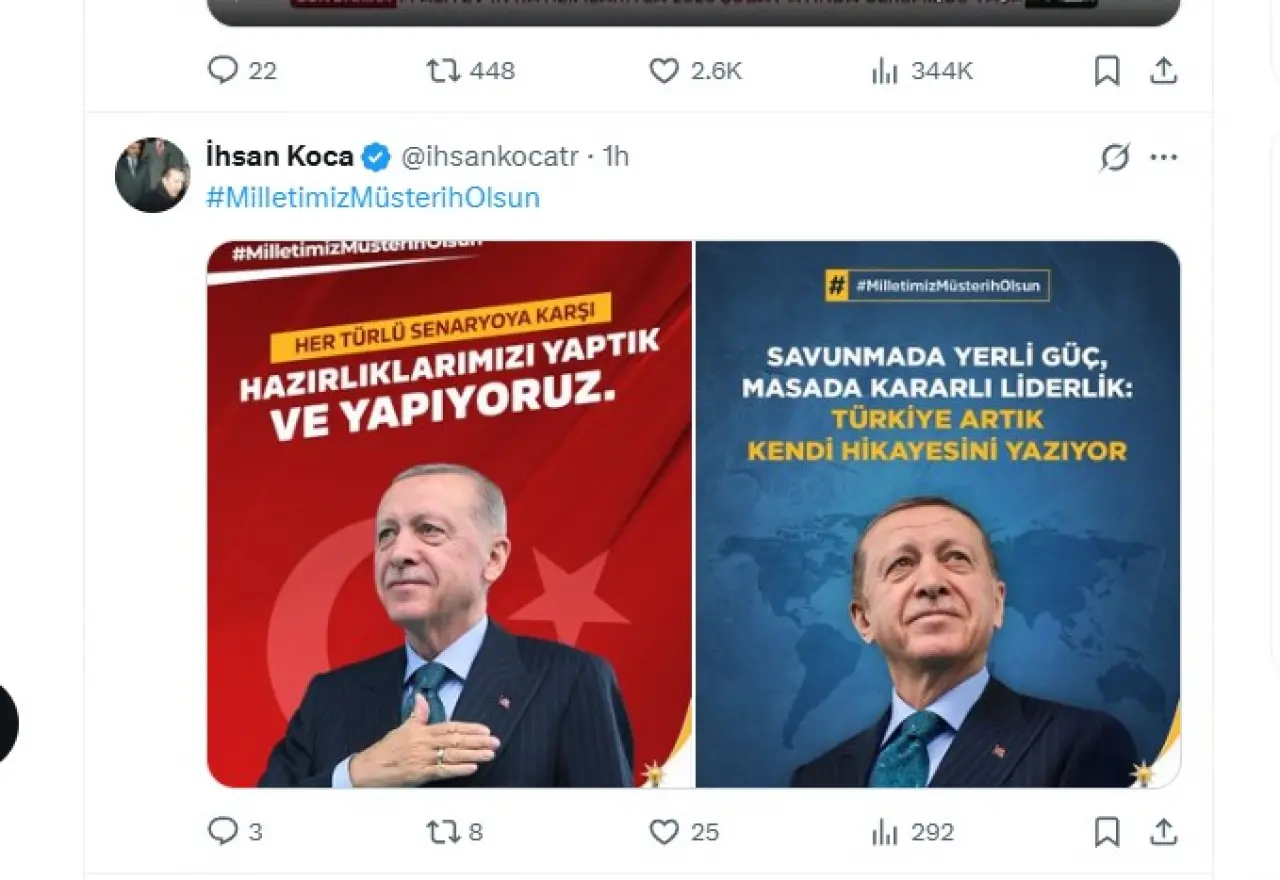
Task: View analytics showing 292 views
Action: point(912,831)
